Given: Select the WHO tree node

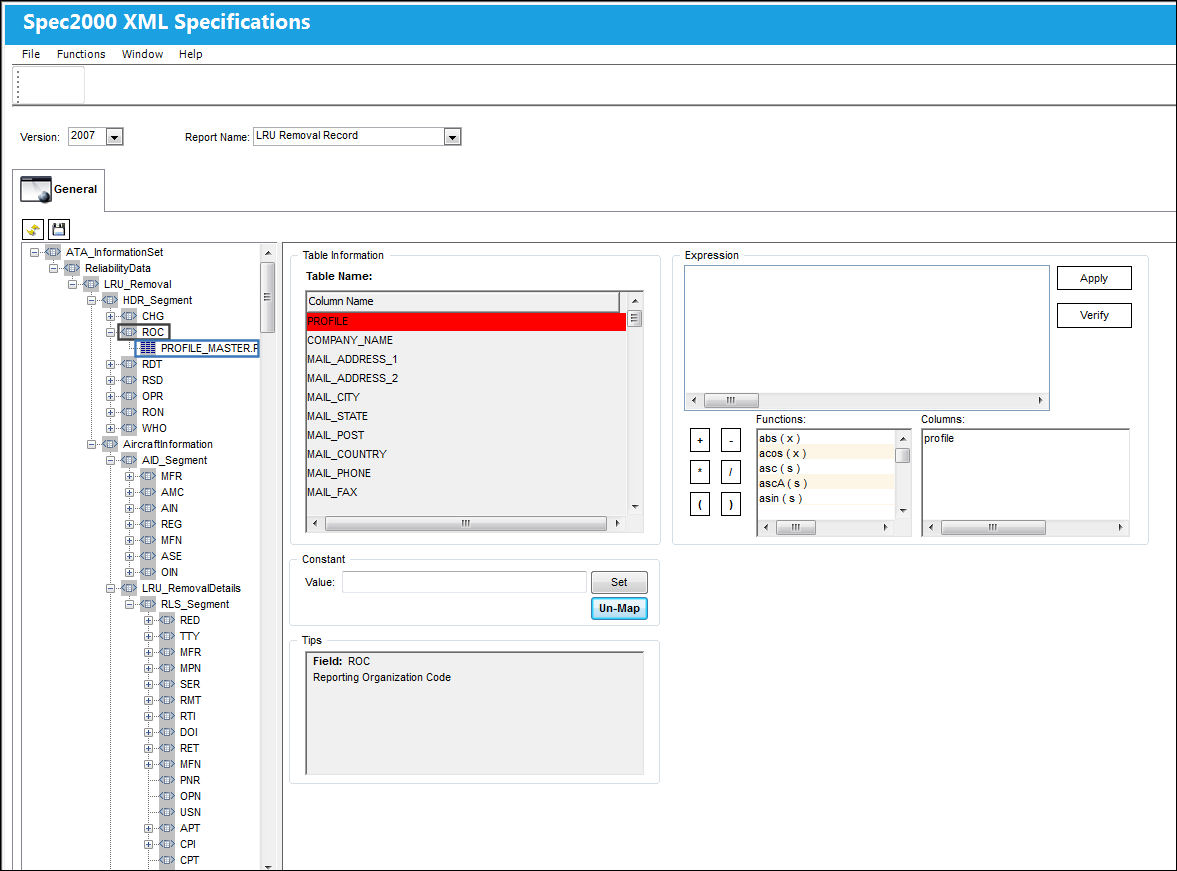Looking at the screenshot, I should tap(154, 429).
